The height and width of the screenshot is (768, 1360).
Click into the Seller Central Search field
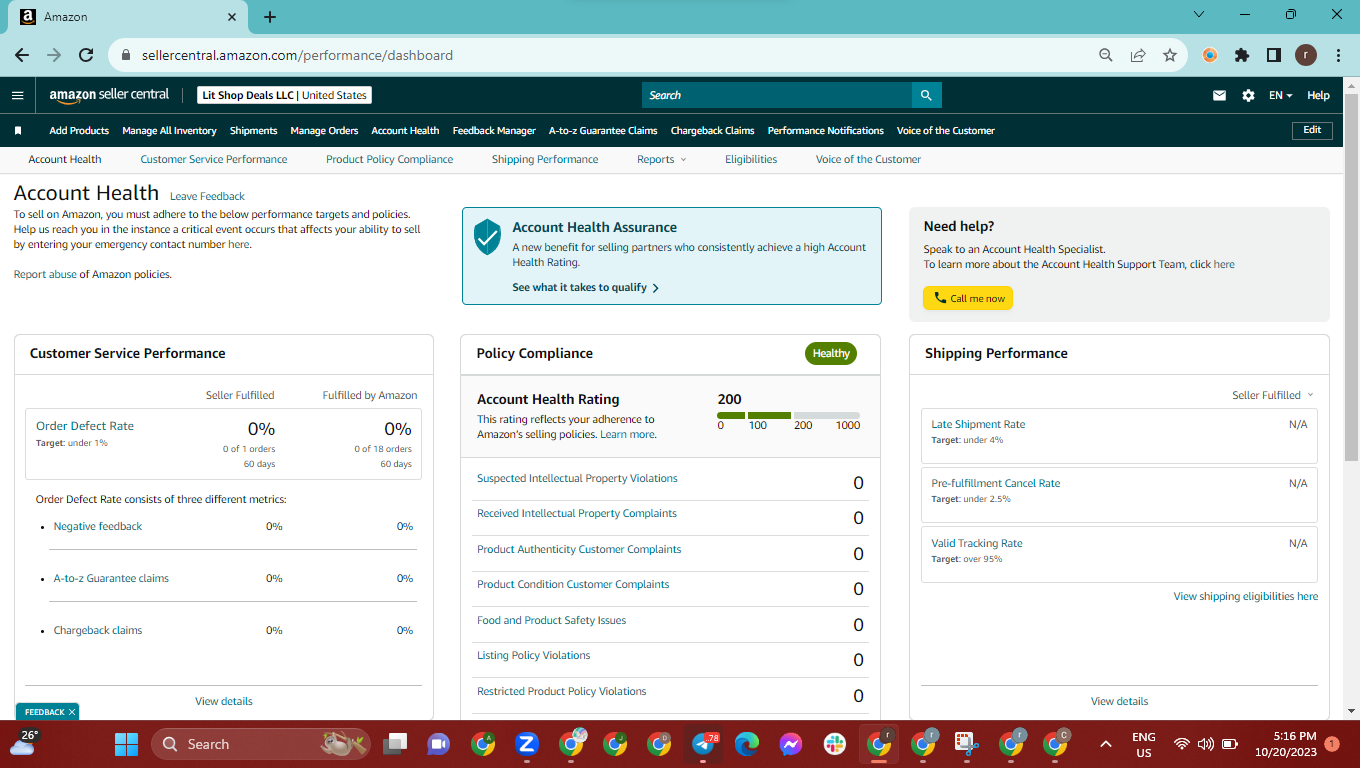777,95
